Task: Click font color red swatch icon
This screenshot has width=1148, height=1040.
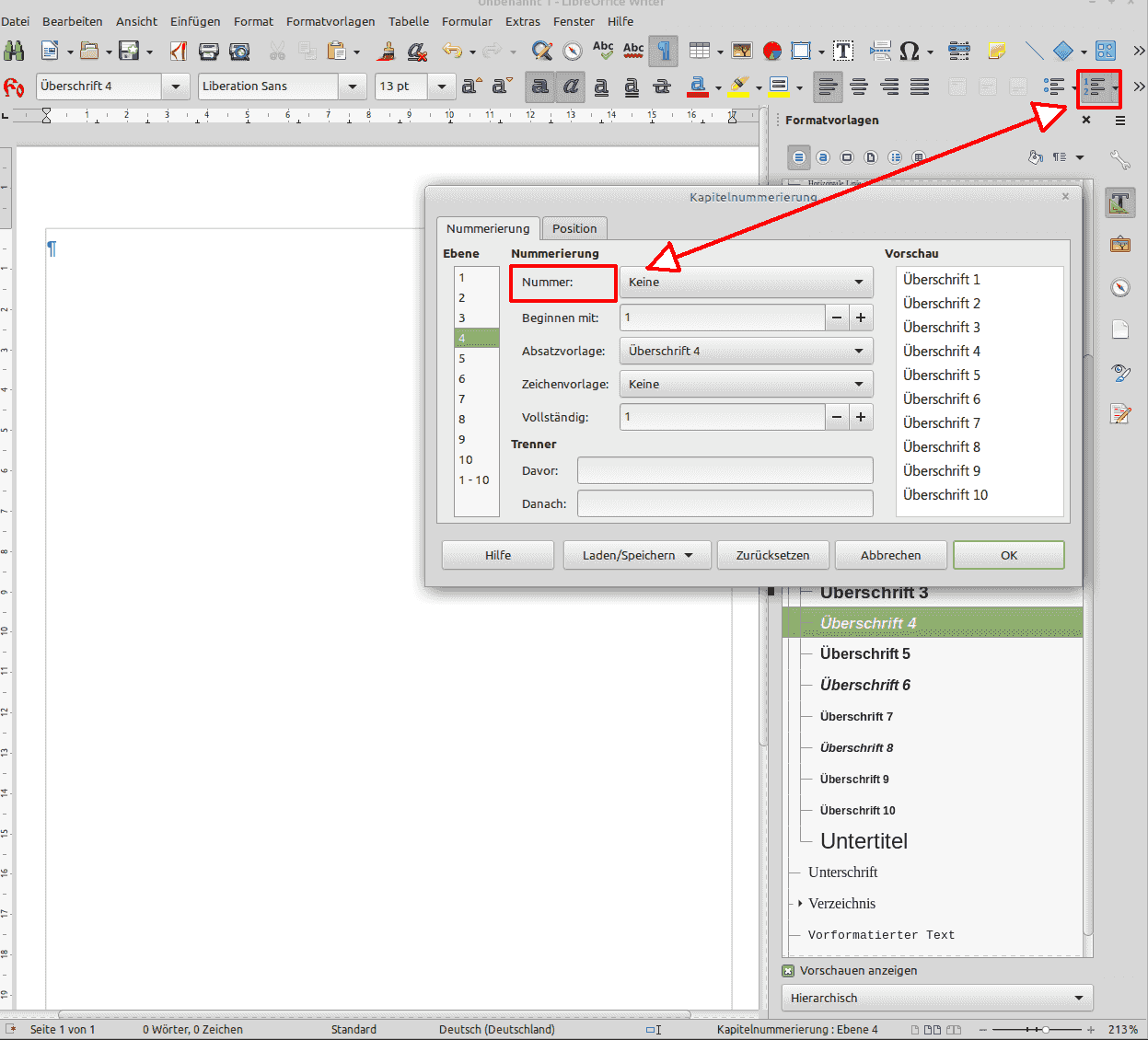Action: coord(698,87)
